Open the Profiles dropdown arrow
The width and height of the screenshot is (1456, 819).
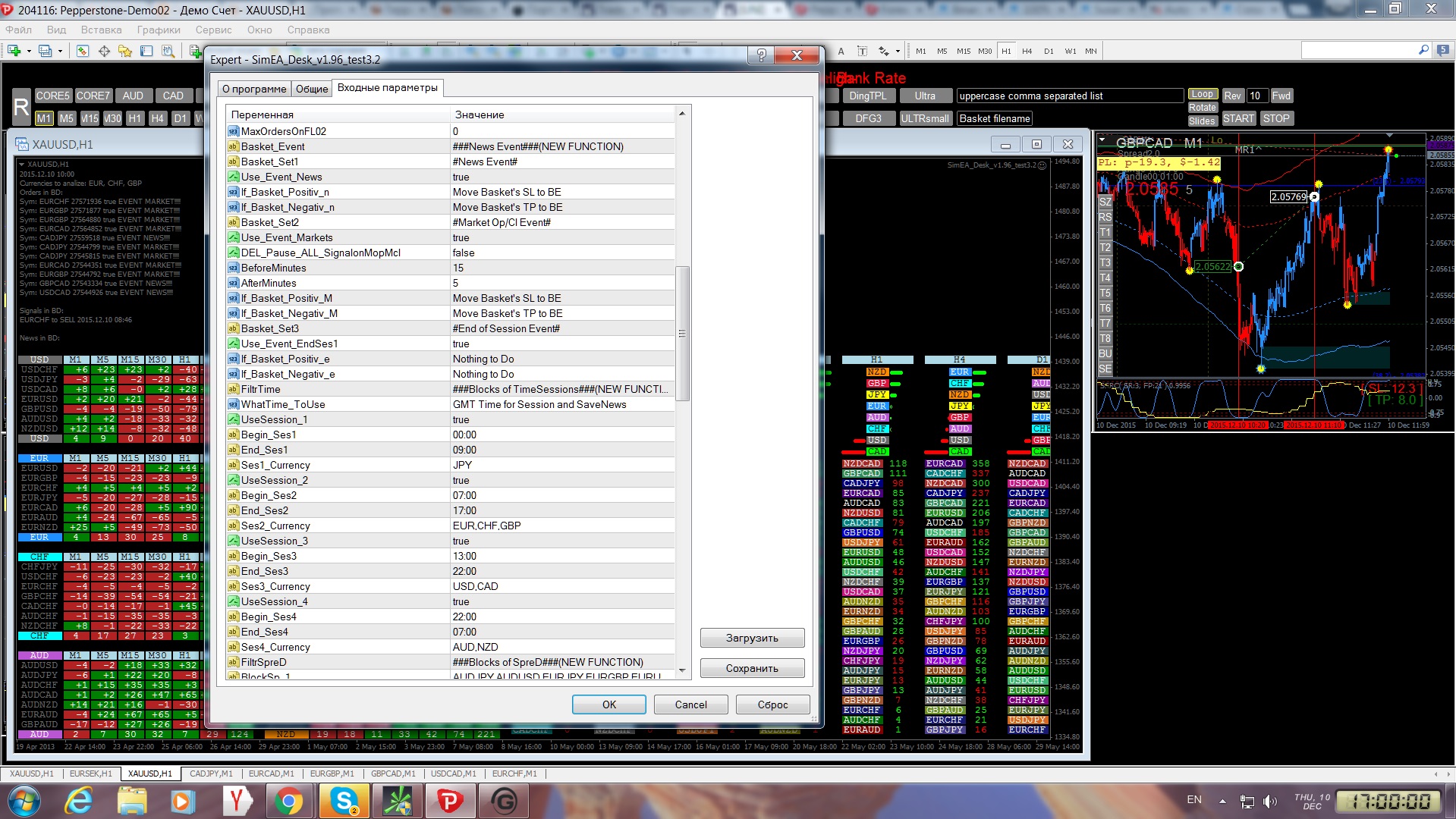click(x=60, y=51)
